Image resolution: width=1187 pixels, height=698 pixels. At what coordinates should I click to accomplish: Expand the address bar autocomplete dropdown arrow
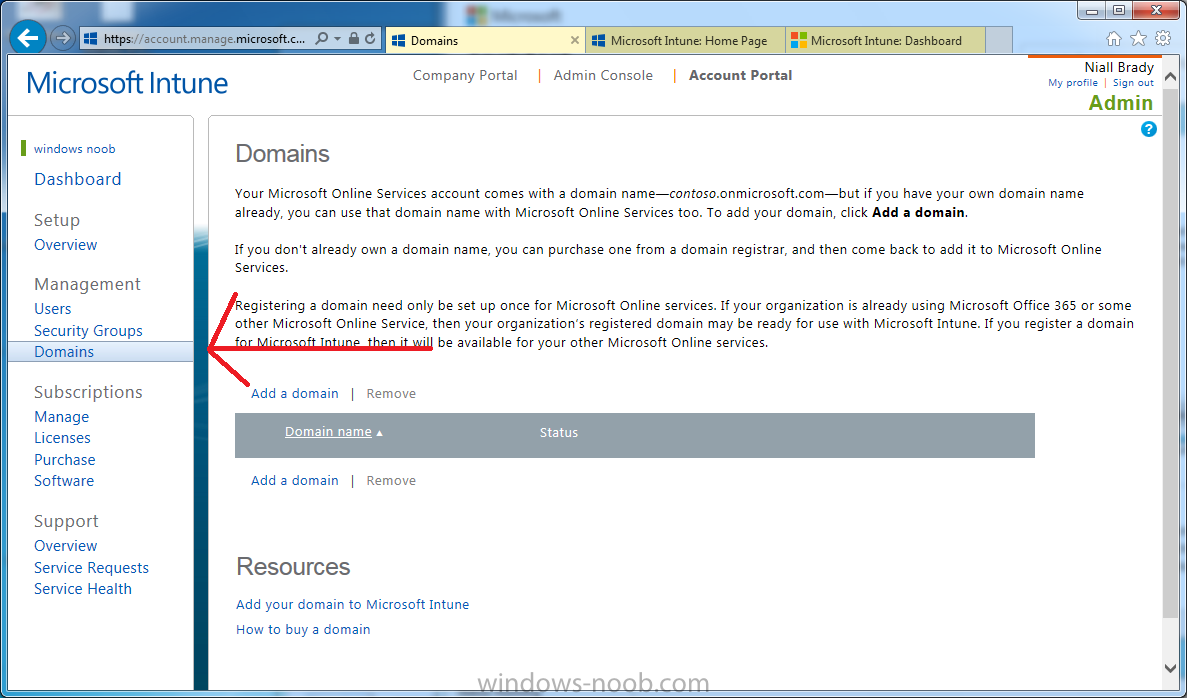pos(338,39)
